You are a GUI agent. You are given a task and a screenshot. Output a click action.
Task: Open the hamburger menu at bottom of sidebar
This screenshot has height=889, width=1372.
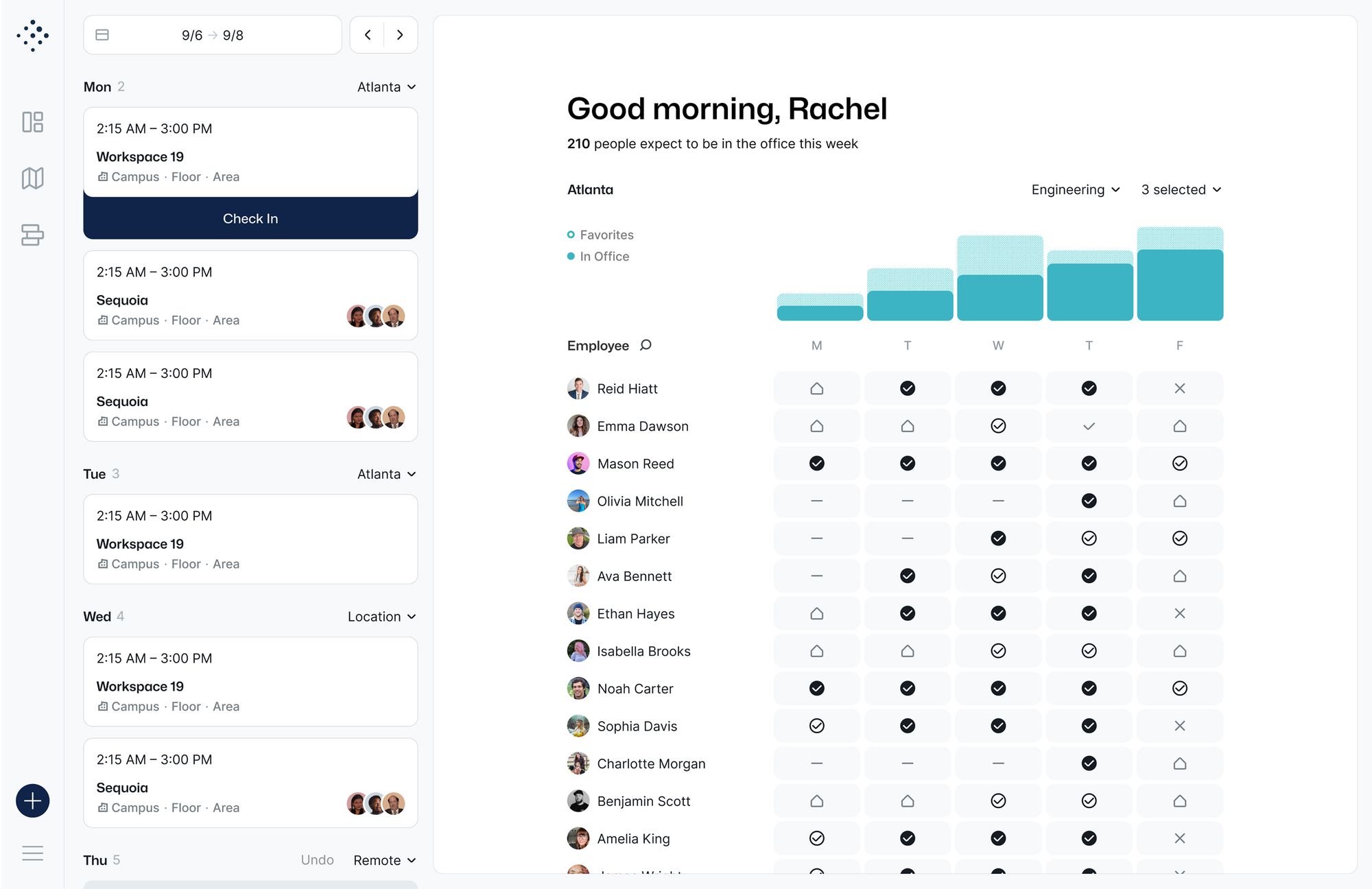pyautogui.click(x=32, y=853)
